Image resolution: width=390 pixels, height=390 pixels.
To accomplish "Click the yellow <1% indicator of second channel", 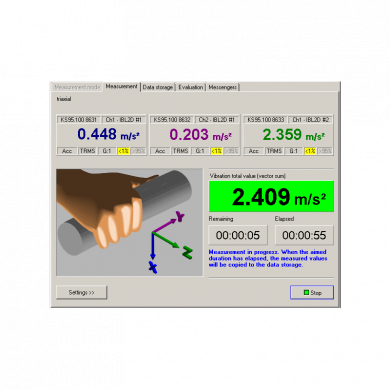I will [x=217, y=151].
